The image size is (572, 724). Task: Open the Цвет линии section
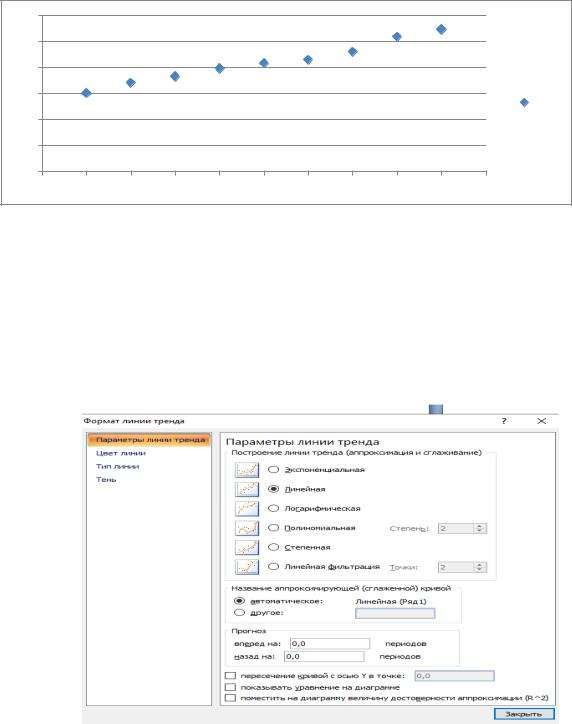click(120, 453)
